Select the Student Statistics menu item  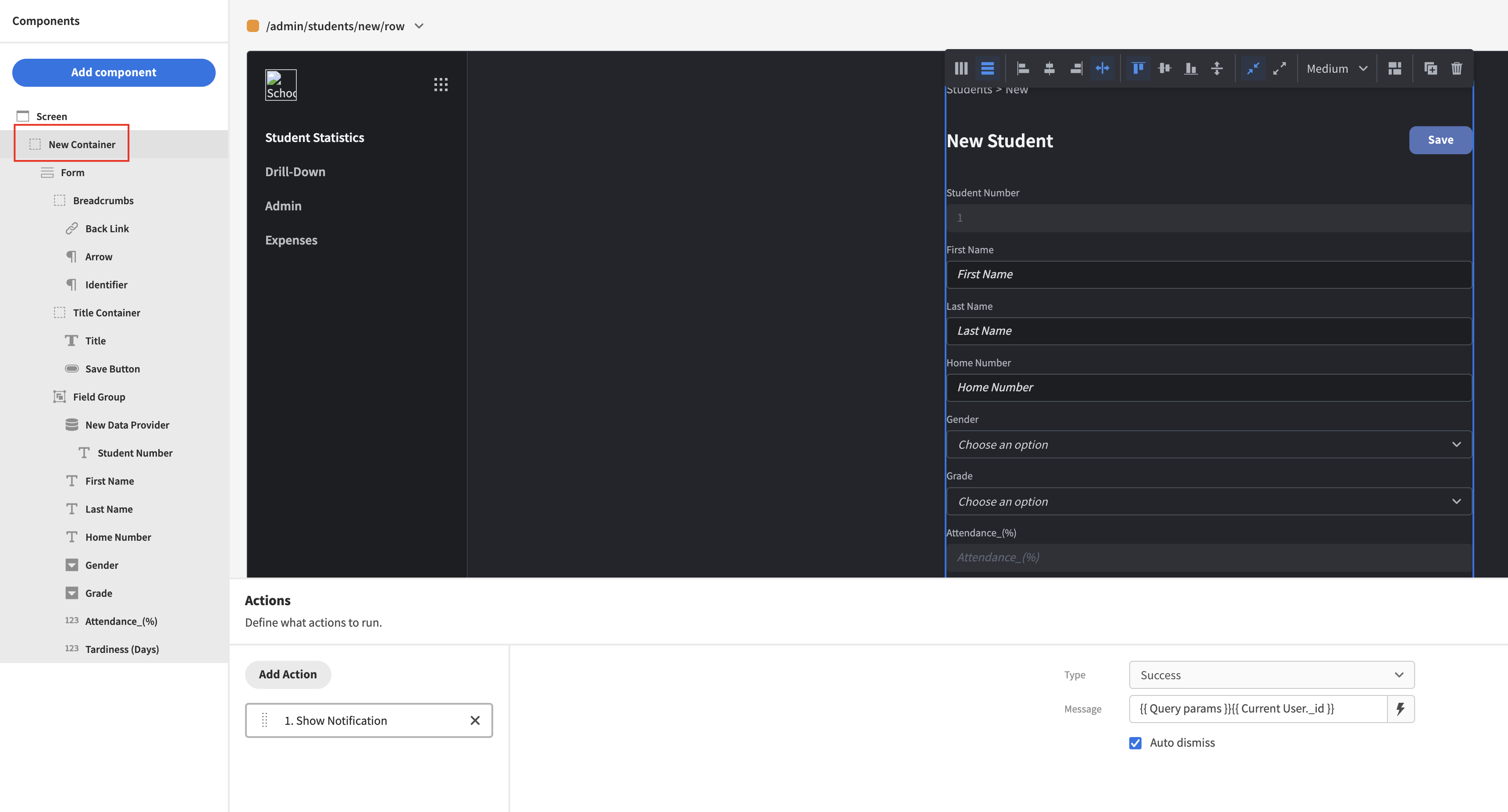pos(314,137)
